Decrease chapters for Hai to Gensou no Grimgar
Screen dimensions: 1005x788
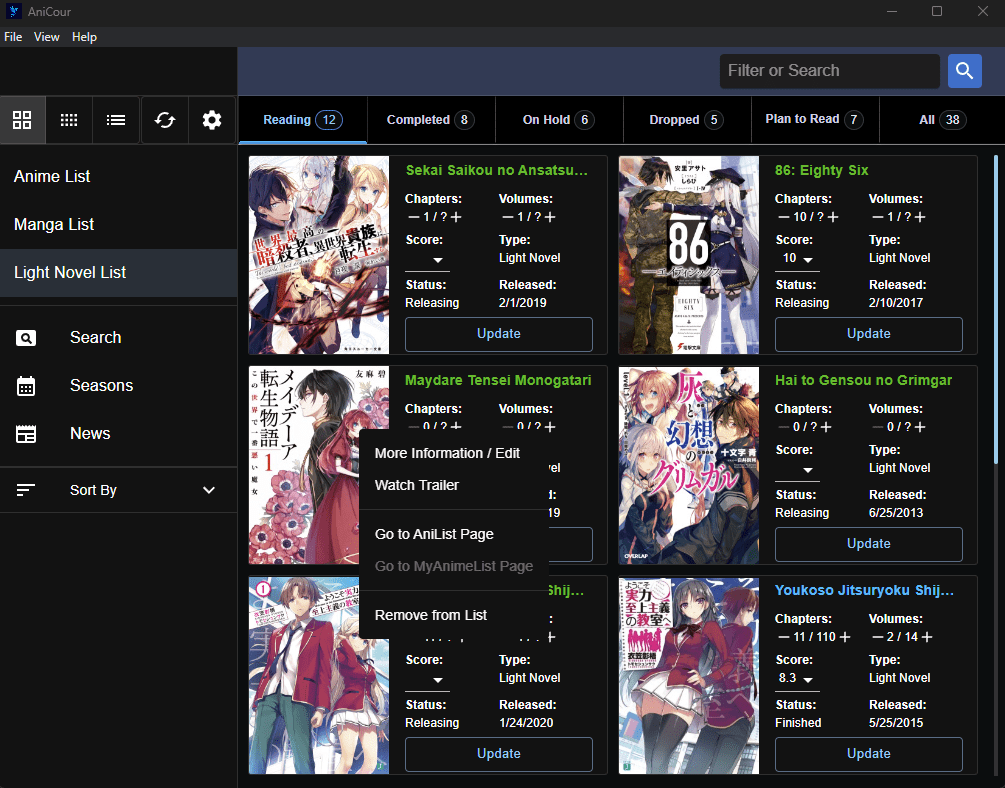coord(784,427)
